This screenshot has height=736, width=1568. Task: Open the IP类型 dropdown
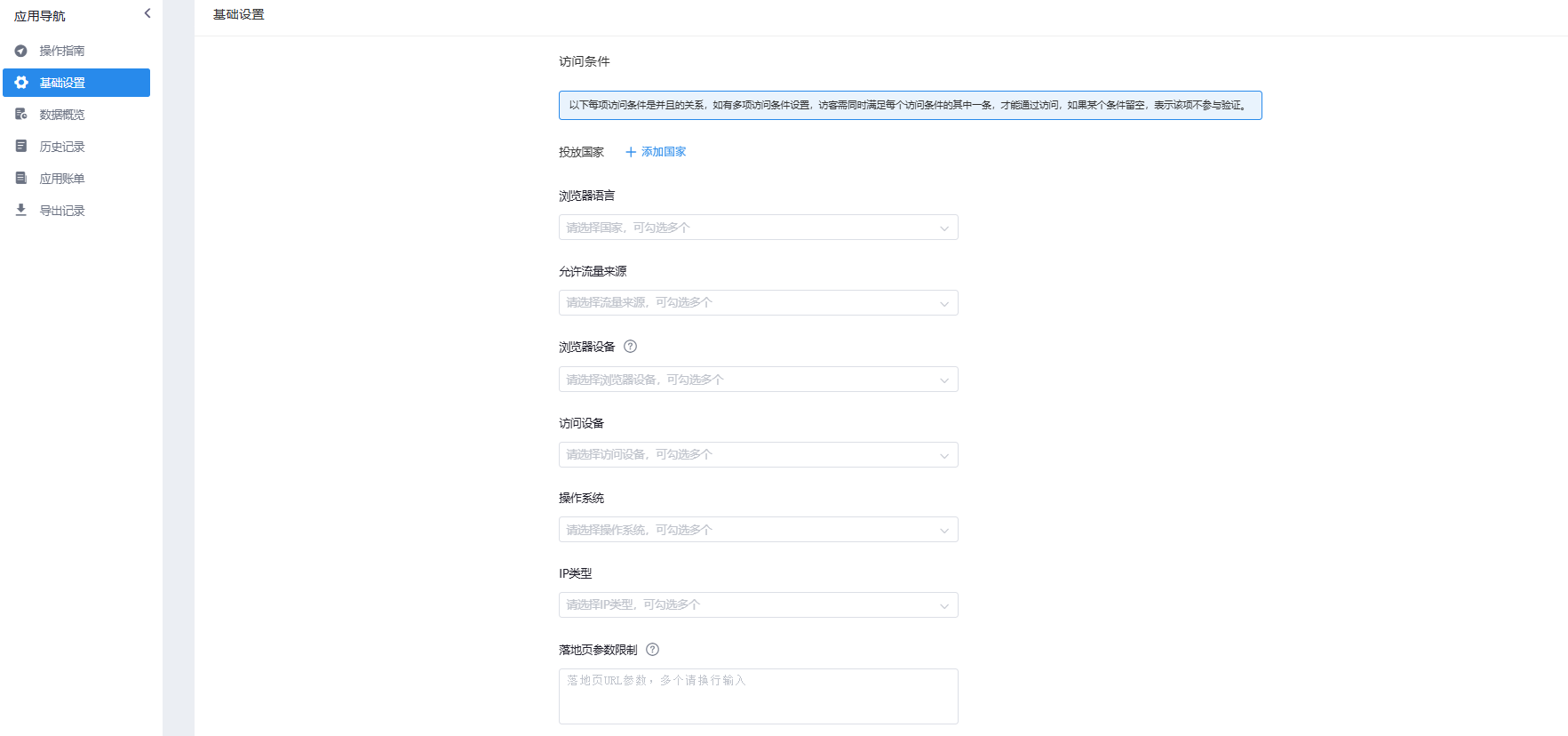click(x=758, y=605)
